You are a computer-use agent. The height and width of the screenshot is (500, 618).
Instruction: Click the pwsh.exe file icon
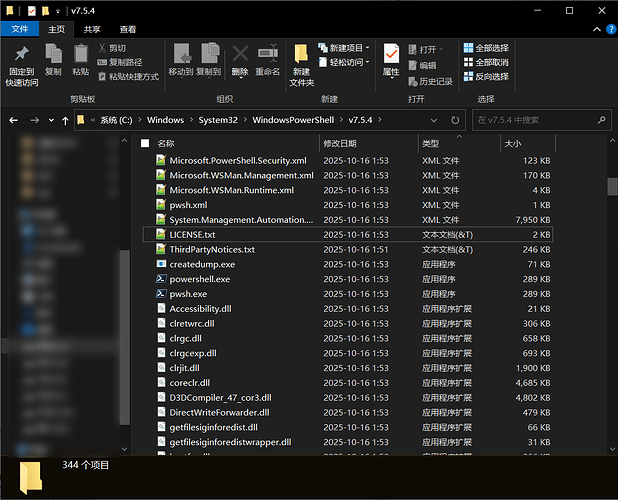coord(161,294)
